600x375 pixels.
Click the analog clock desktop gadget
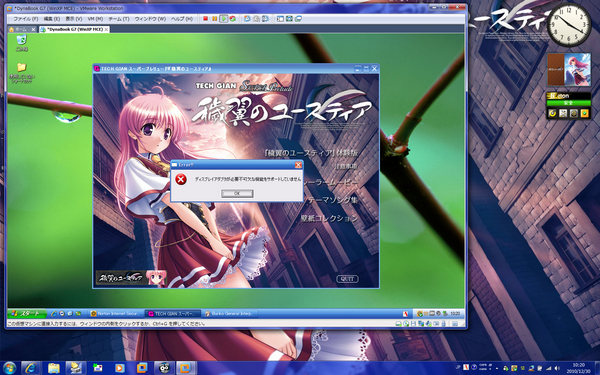point(569,26)
